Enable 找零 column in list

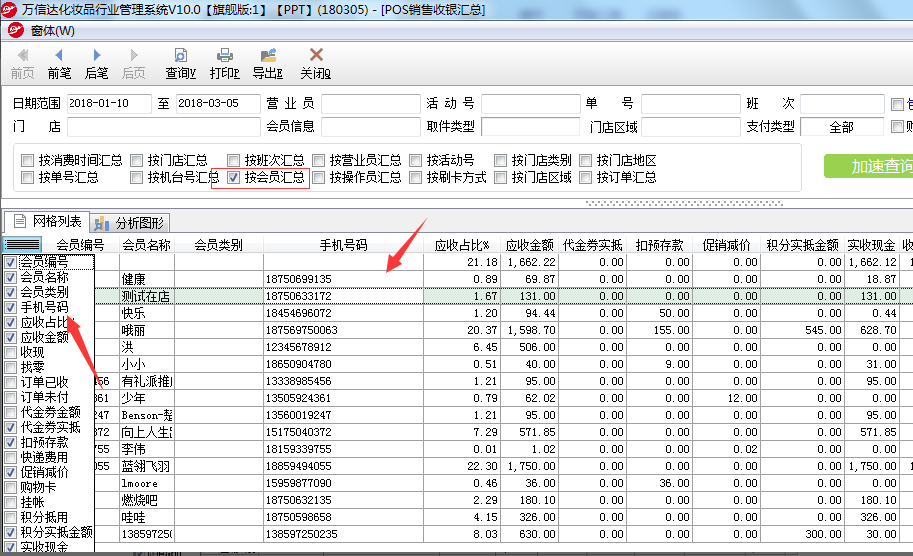tap(10, 367)
